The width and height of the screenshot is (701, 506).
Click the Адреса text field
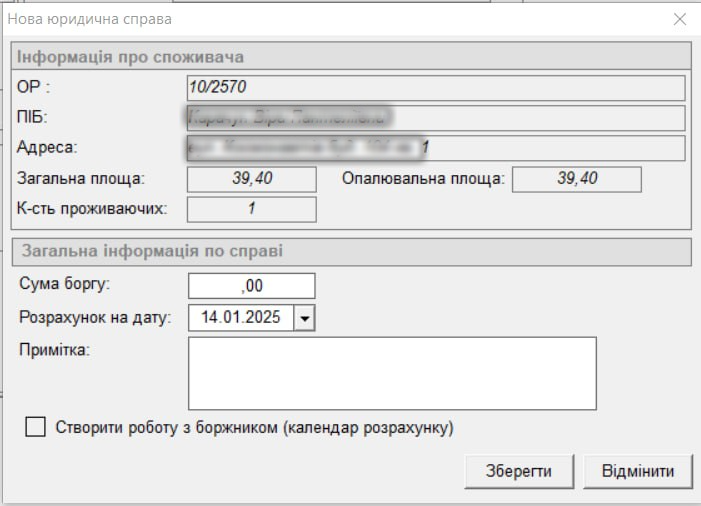tap(435, 148)
